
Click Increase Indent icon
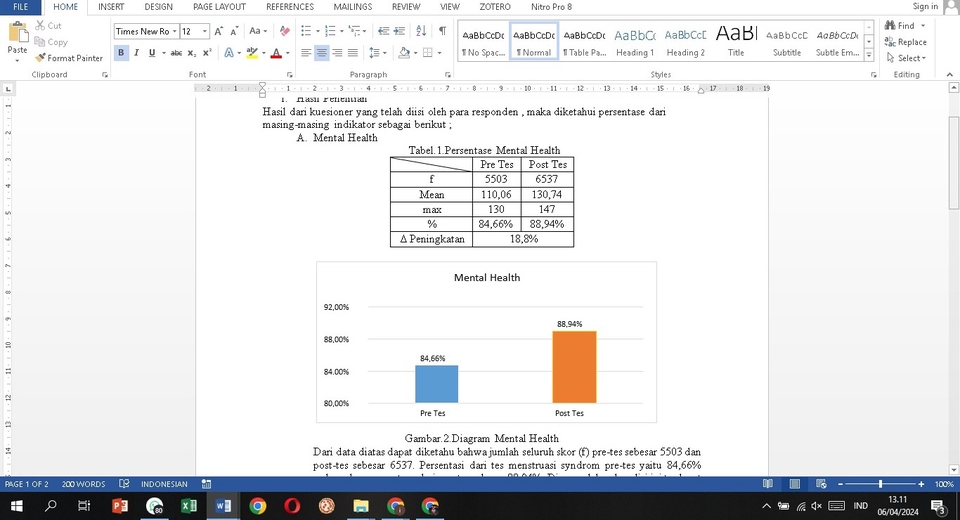(x=399, y=31)
